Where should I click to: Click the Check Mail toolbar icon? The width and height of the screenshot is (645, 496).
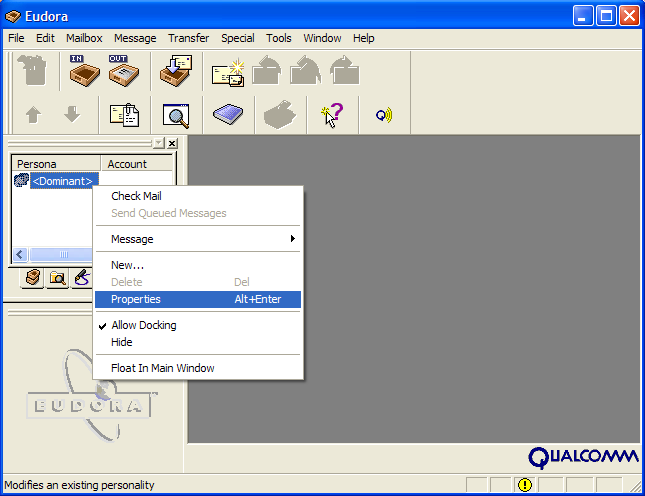point(176,71)
